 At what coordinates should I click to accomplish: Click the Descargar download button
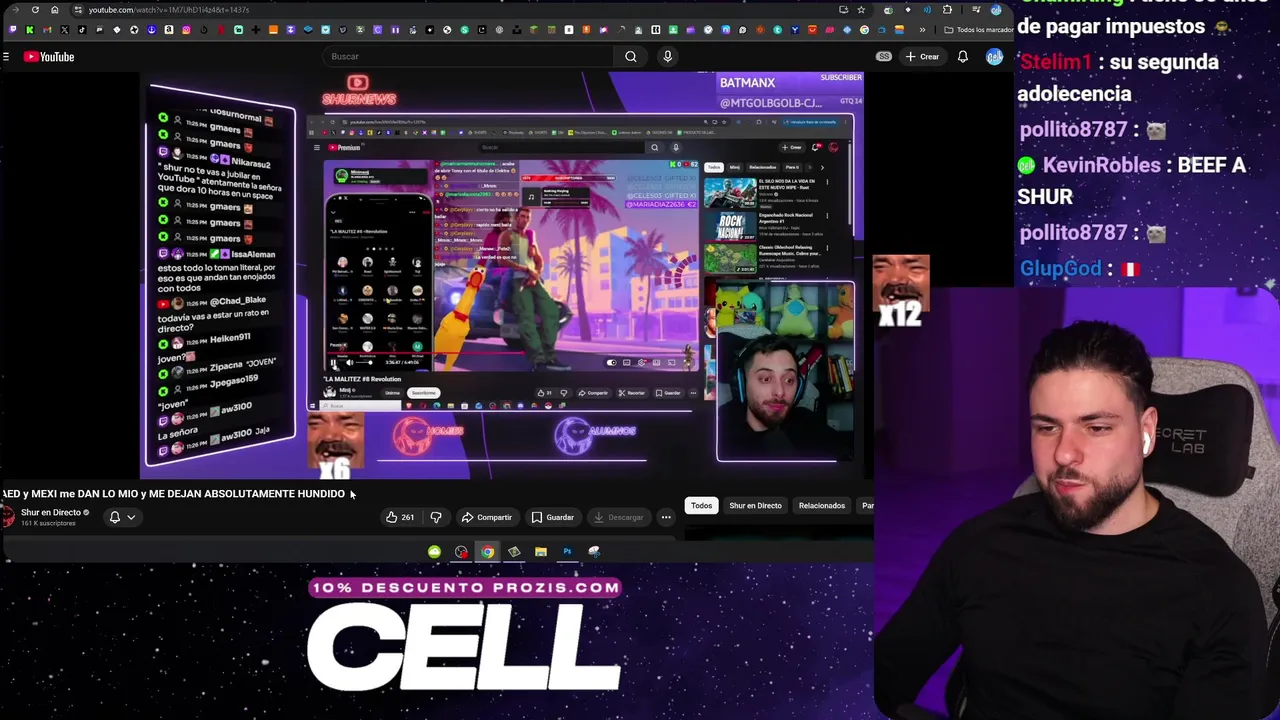pyautogui.click(x=618, y=517)
